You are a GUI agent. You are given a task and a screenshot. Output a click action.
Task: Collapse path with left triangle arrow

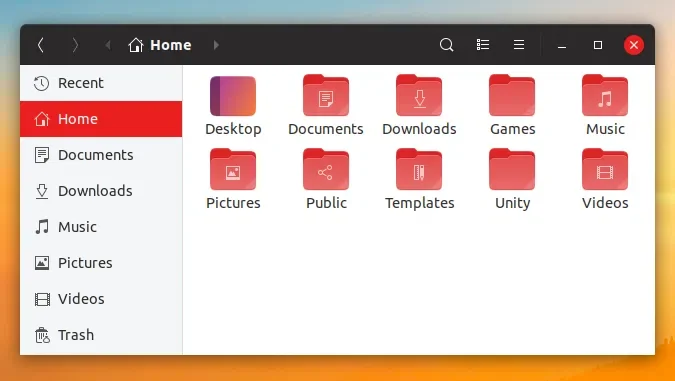(x=108, y=45)
